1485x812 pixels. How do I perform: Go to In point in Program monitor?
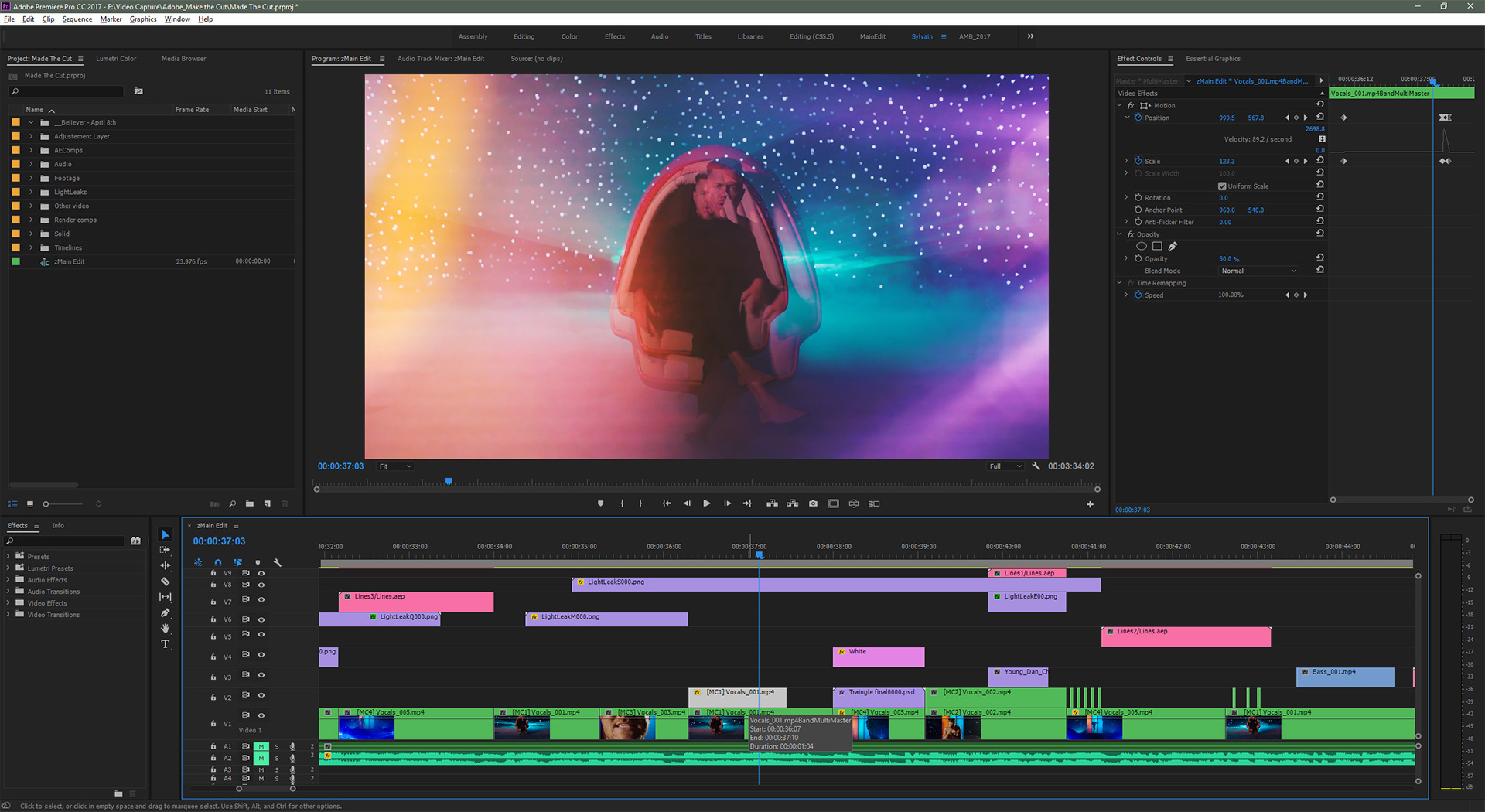pos(667,503)
